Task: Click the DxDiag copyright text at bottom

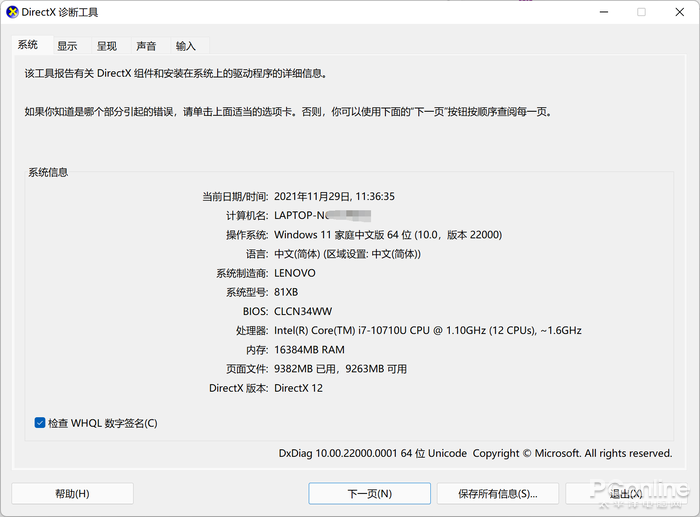Action: 475,453
